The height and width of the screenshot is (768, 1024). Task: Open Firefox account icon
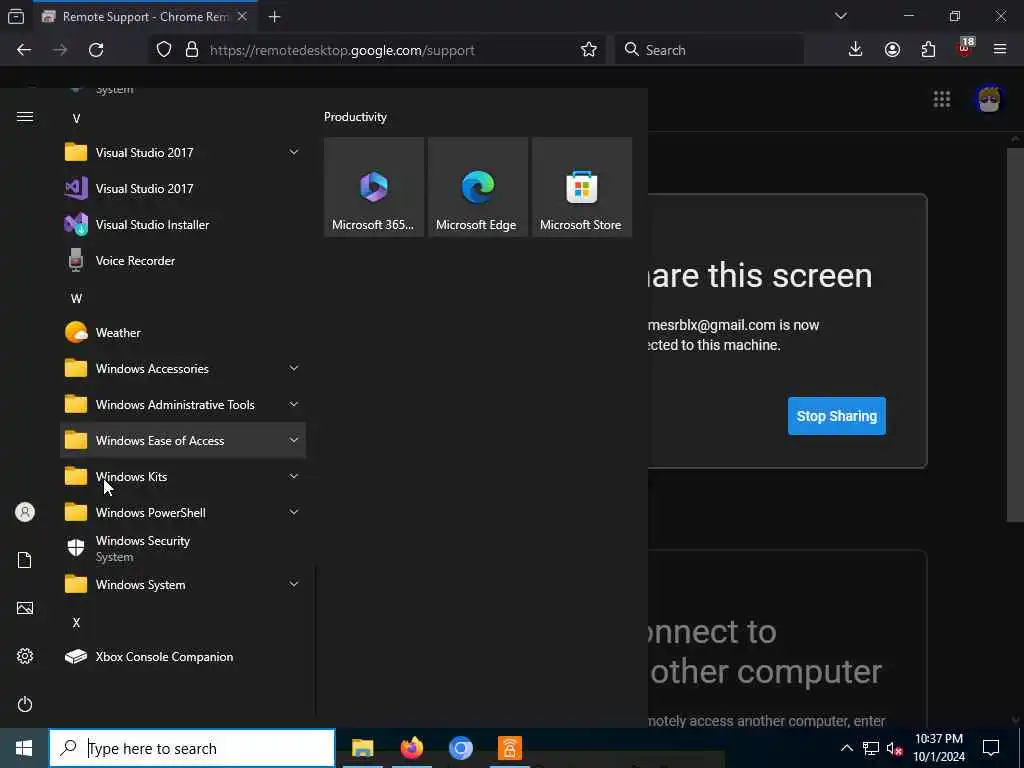click(892, 50)
